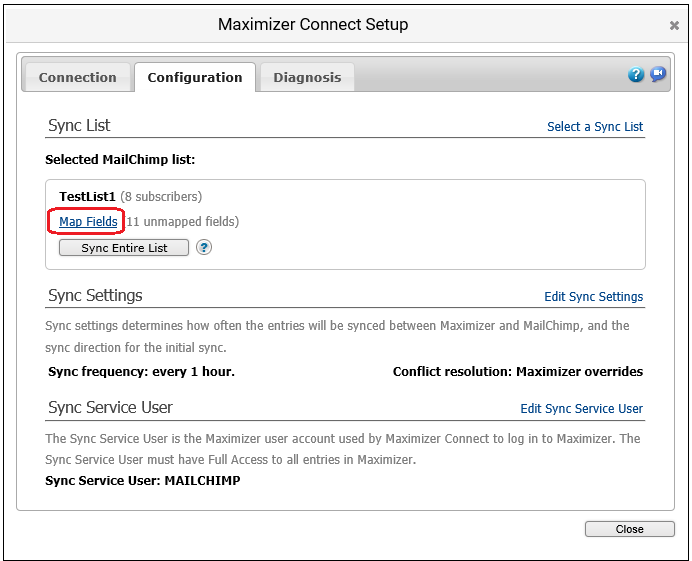Click the Close button at the bottom
This screenshot has width=692, height=561.
click(x=630, y=529)
